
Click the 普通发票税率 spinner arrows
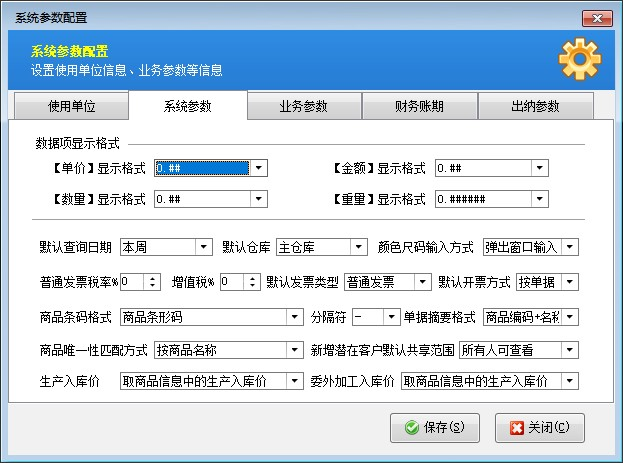[153, 282]
